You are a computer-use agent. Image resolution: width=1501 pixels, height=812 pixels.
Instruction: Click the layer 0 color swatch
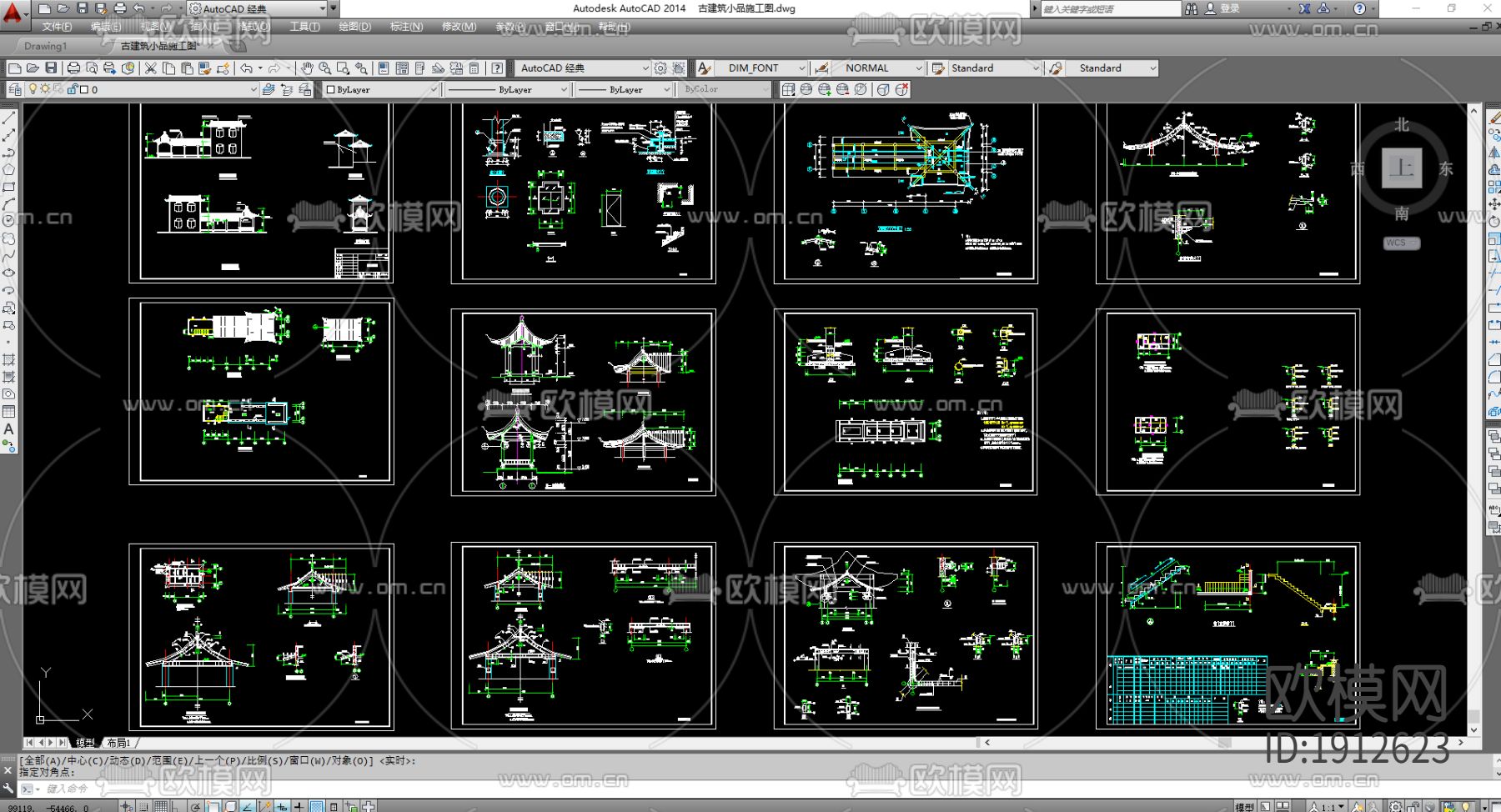[x=83, y=89]
